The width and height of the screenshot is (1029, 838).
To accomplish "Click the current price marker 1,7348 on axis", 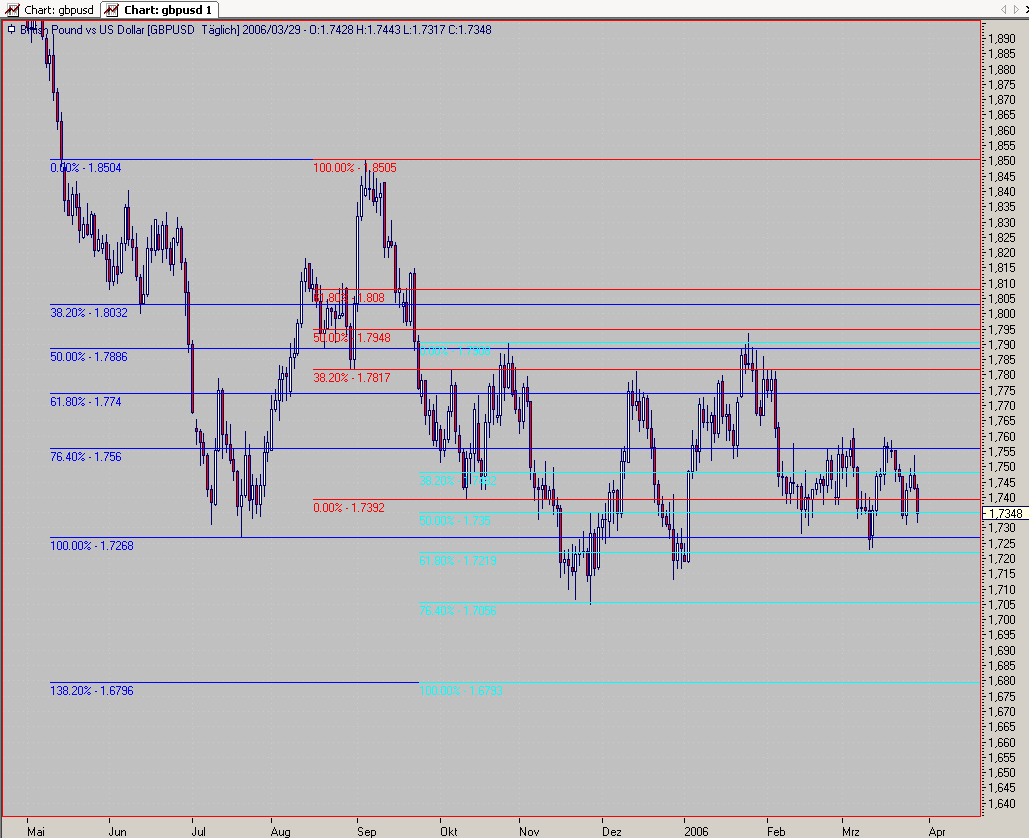I will point(1005,513).
